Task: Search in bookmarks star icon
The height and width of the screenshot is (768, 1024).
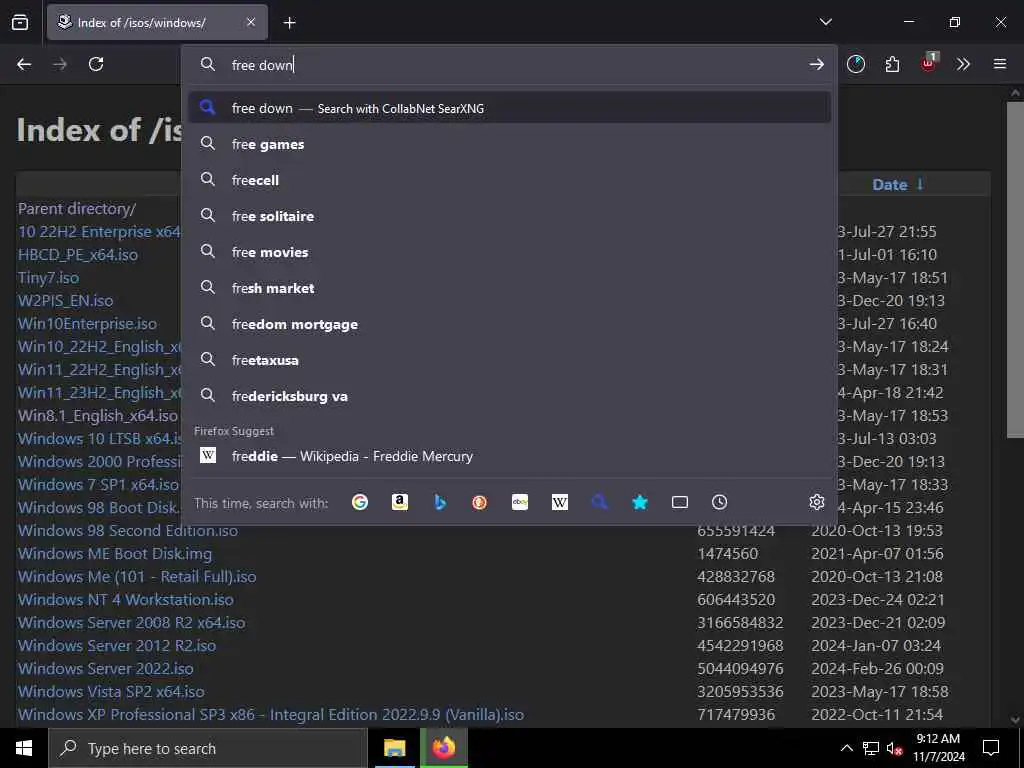Action: tap(640, 502)
